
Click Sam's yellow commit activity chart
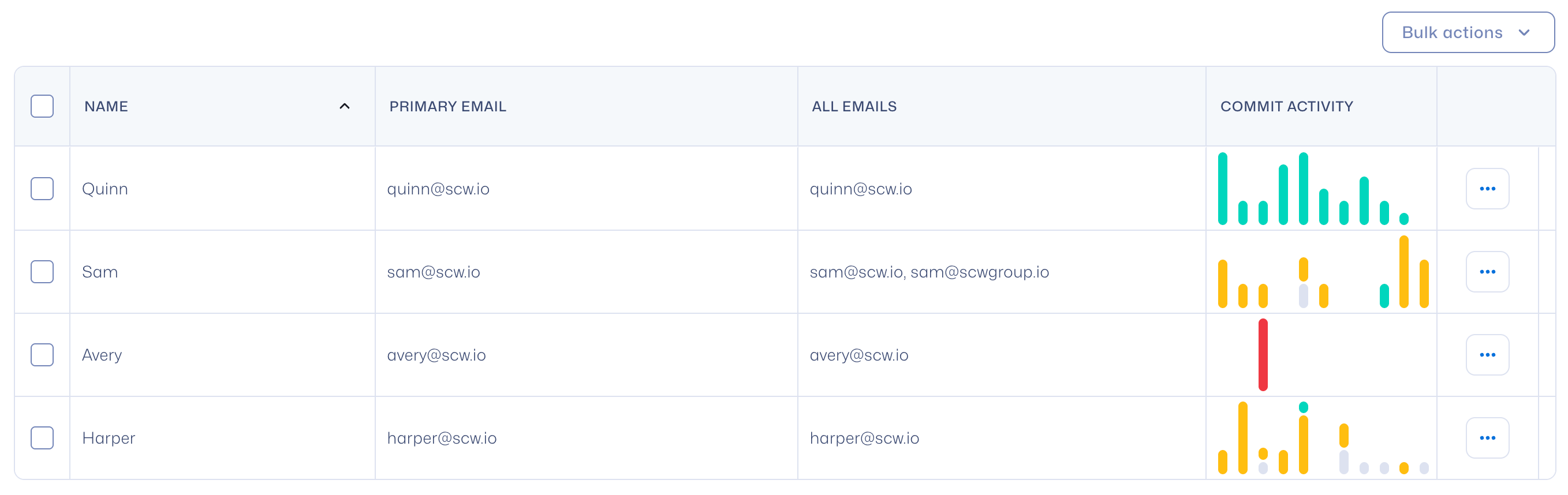1322,272
